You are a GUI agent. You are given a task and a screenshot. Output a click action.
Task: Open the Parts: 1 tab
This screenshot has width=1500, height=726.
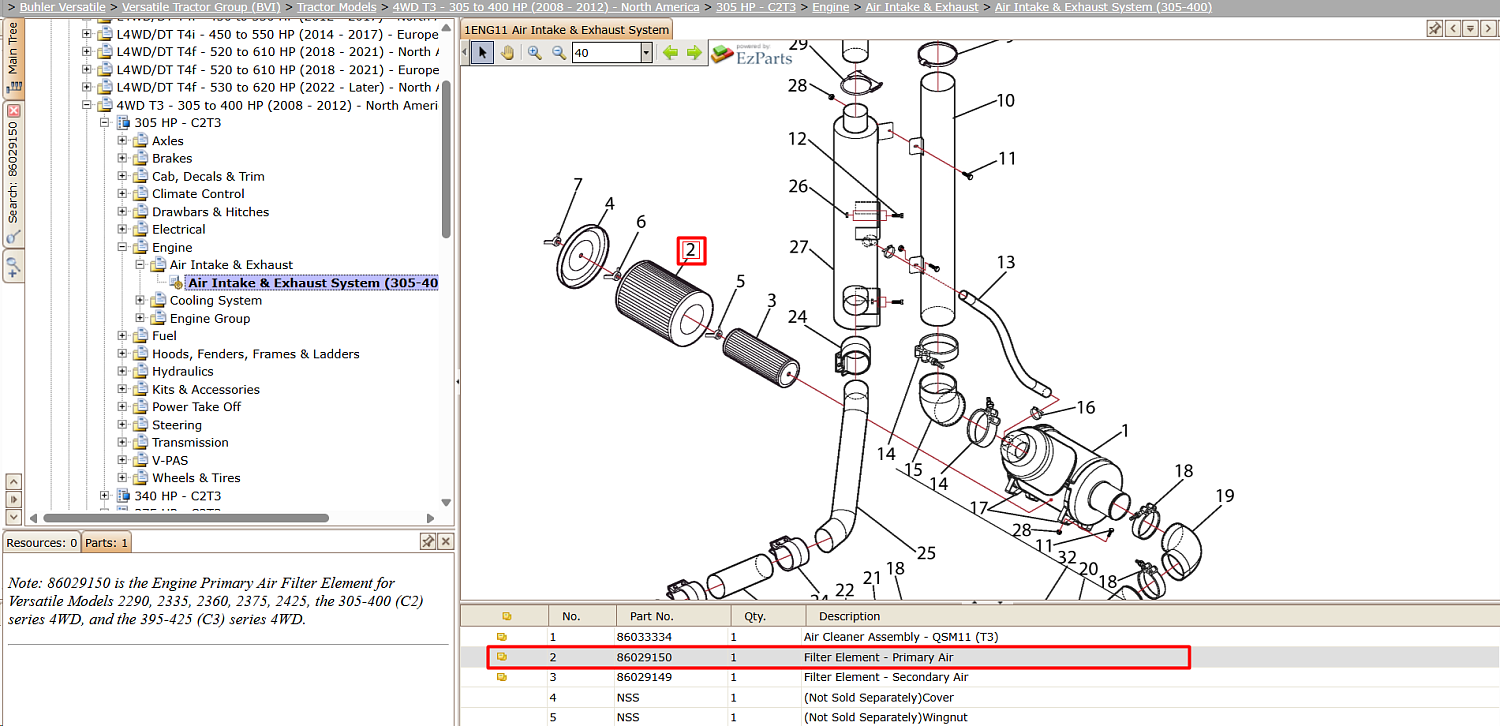point(106,542)
